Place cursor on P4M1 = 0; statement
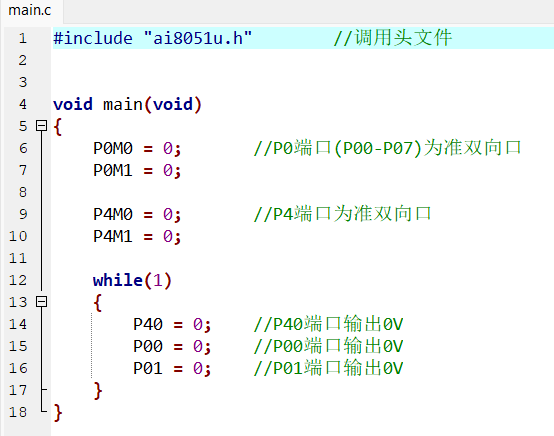This screenshot has height=436, width=554. tap(137, 236)
